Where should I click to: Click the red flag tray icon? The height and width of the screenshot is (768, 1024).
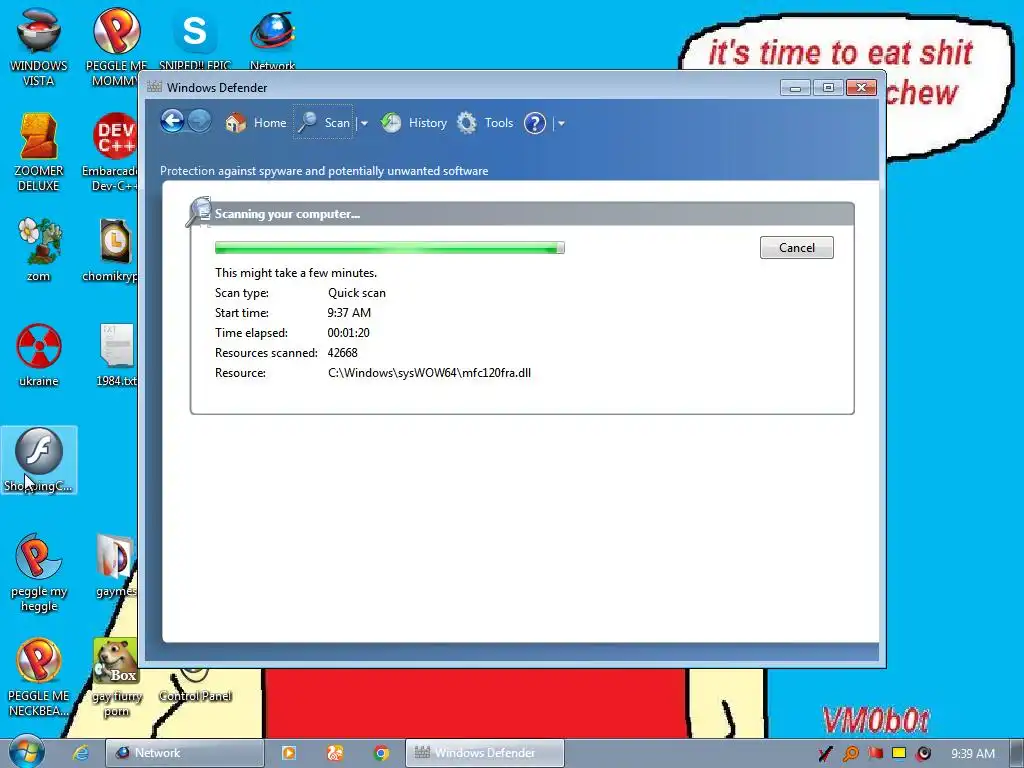click(875, 754)
